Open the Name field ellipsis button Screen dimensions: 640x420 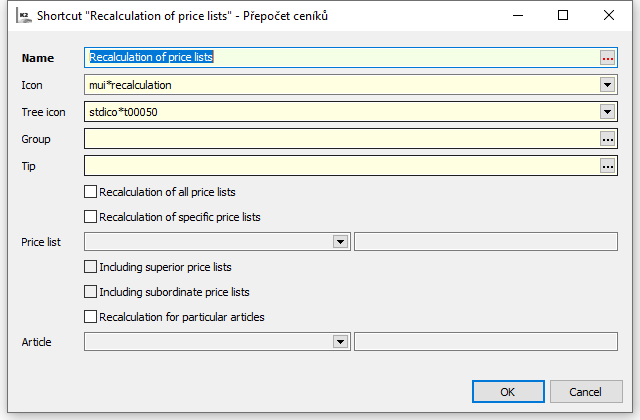point(607,58)
